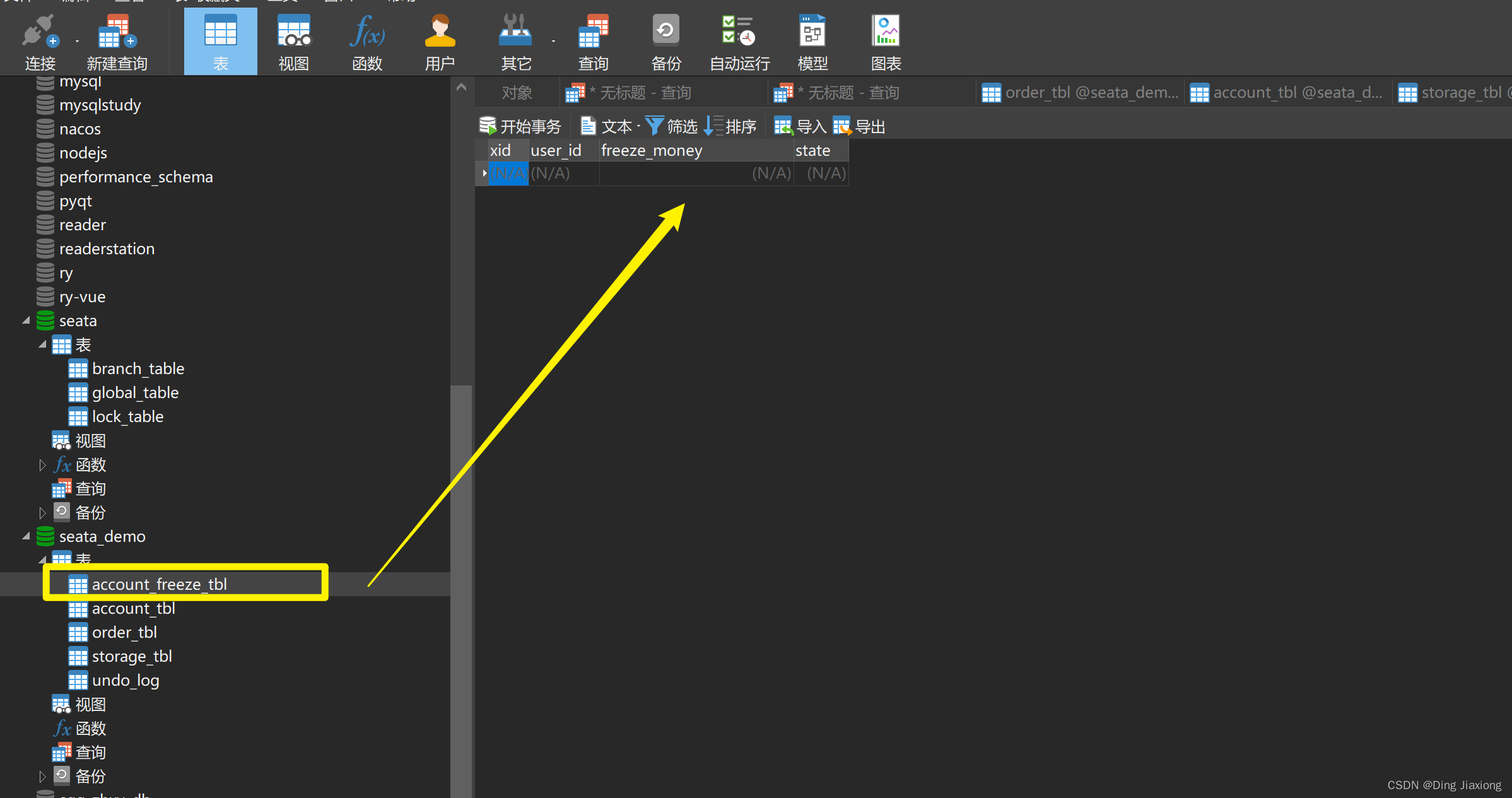Click the user_id (N/A) cell
The height and width of the screenshot is (798, 1512).
tap(564, 173)
